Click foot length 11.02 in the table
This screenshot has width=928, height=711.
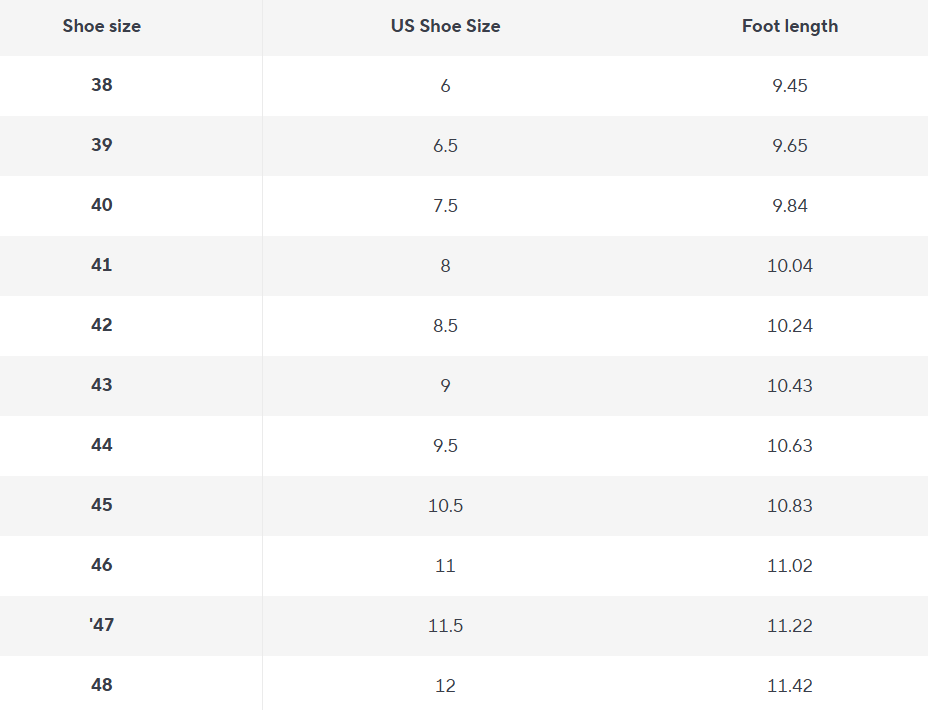[789, 565]
